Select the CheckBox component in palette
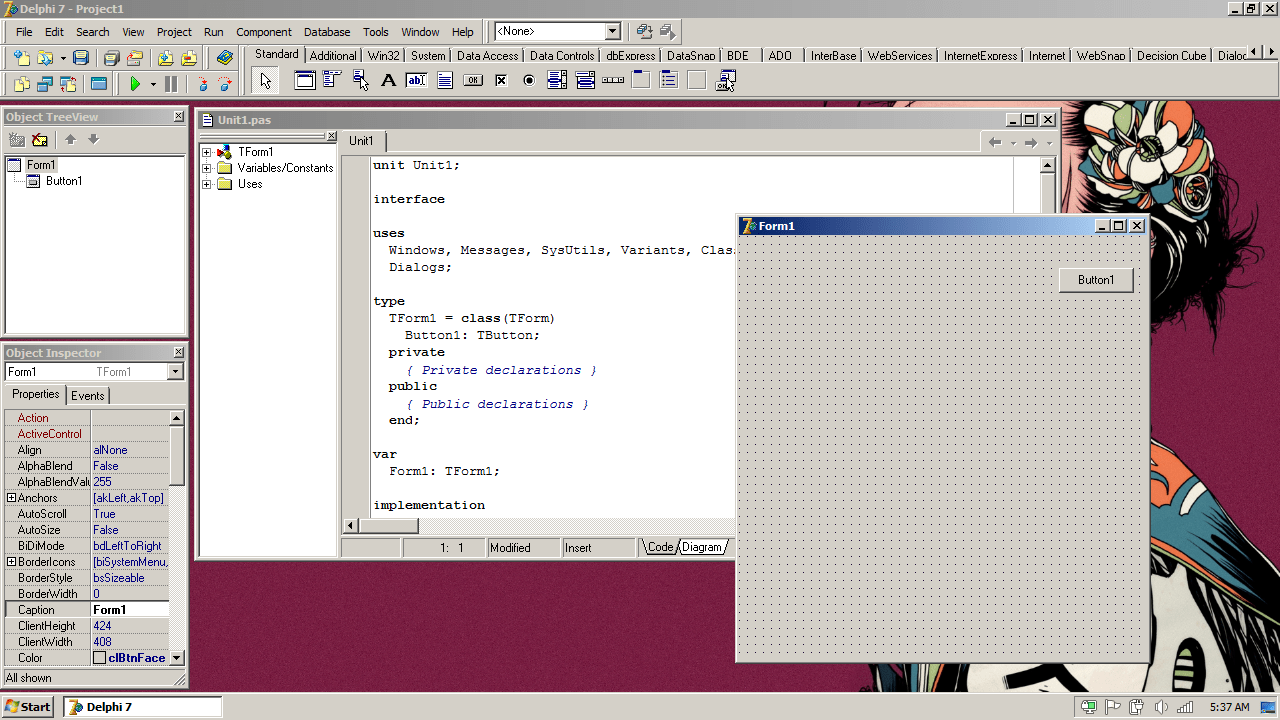This screenshot has height=720, width=1280. click(501, 80)
